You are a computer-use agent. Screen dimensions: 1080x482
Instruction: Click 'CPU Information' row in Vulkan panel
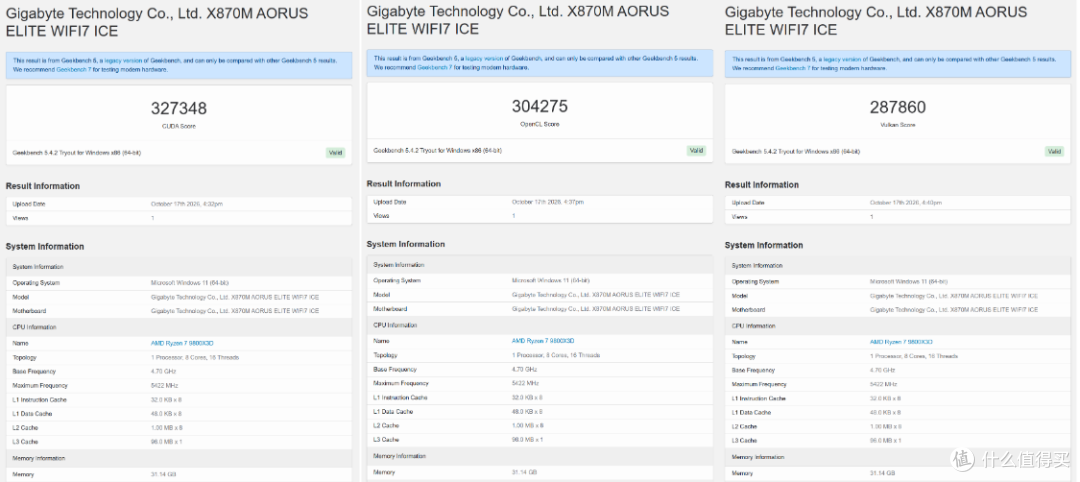[898, 326]
